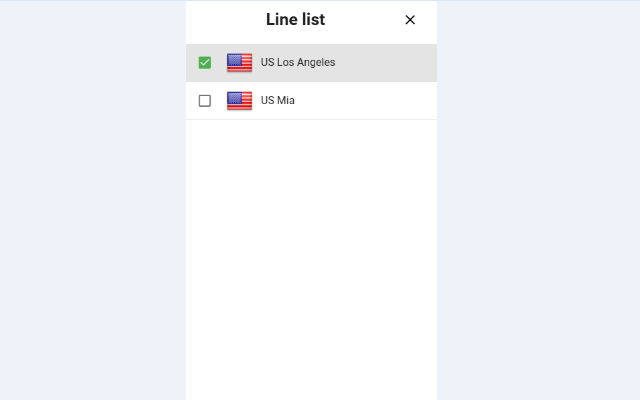Click the Line list heading
The image size is (640, 400).
pos(295,20)
